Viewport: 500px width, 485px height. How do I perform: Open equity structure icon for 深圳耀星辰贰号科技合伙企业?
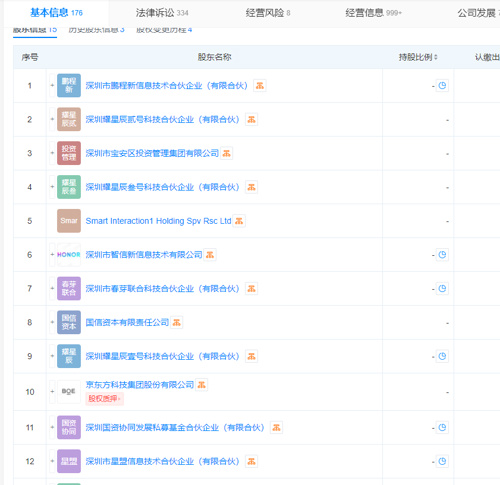coord(251,119)
